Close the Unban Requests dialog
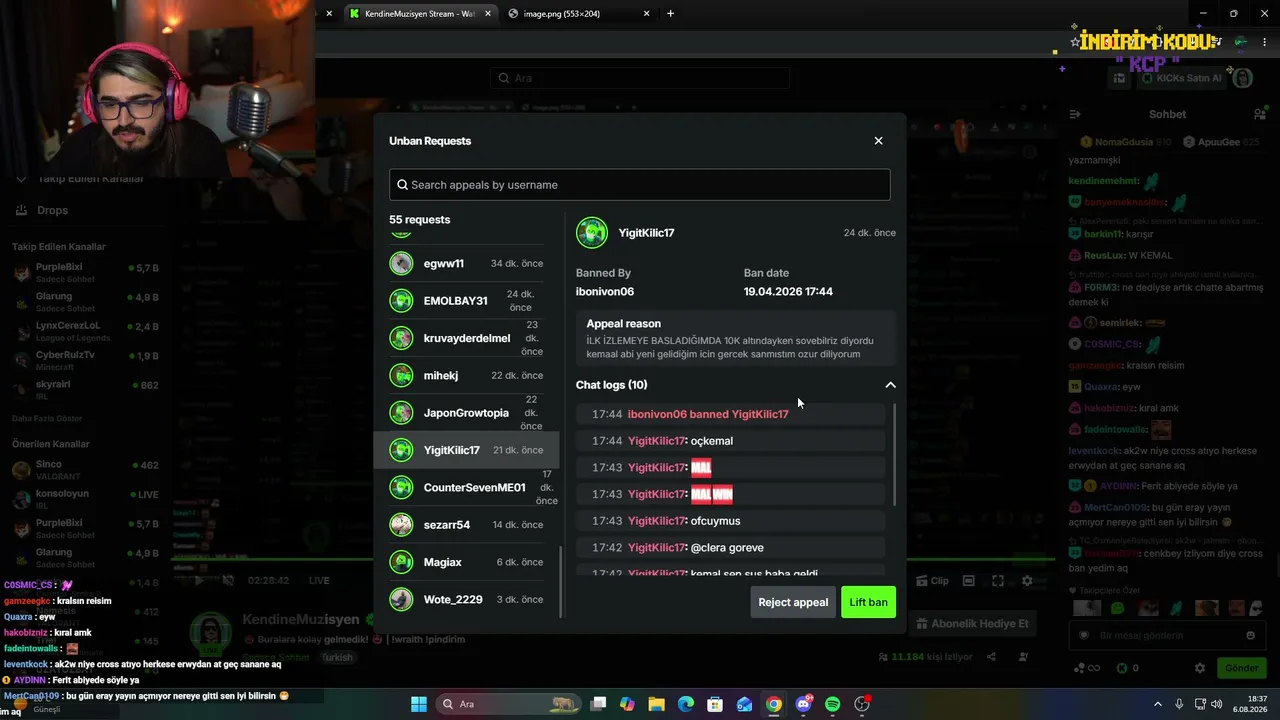This screenshot has height=720, width=1280. pyautogui.click(x=878, y=141)
